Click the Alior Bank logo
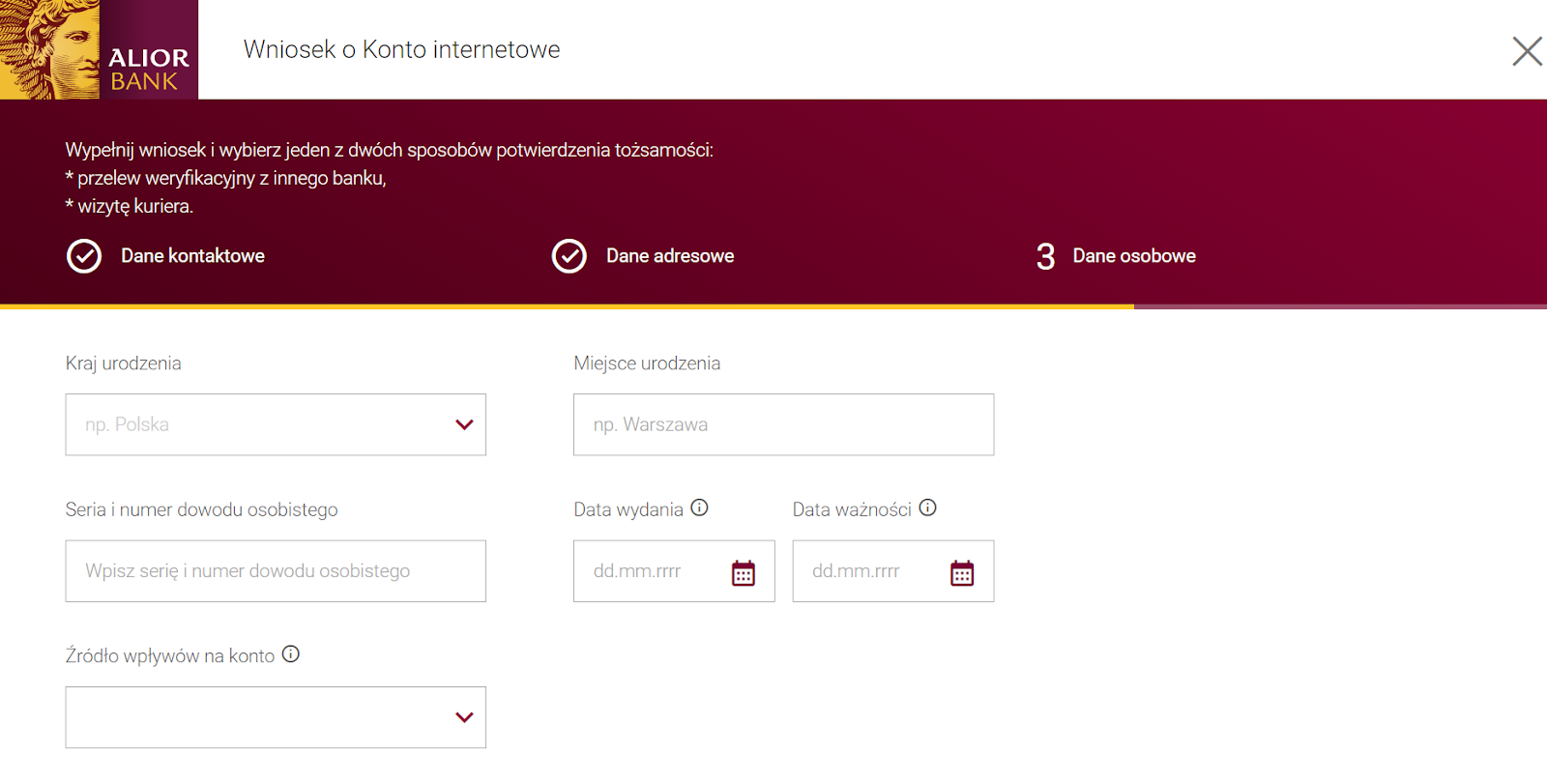The height and width of the screenshot is (784, 1547). point(99,49)
